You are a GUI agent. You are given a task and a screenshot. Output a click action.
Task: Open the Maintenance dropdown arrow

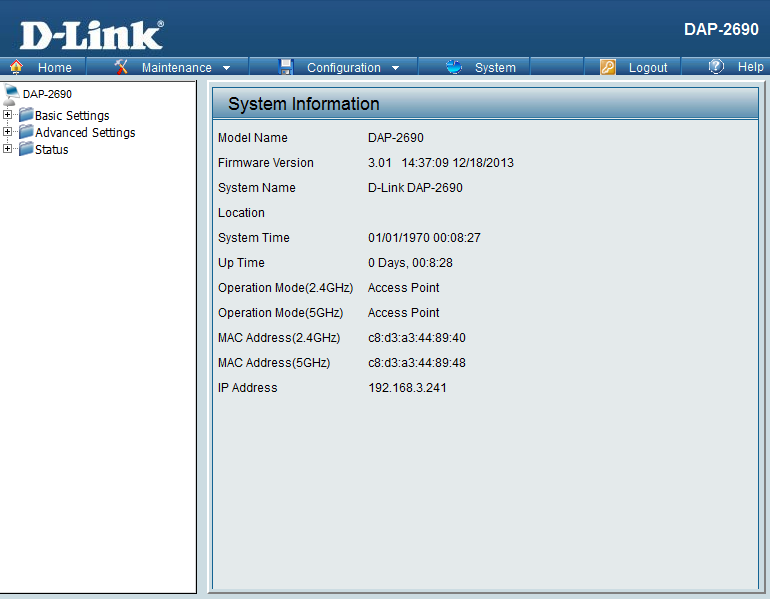point(226,68)
